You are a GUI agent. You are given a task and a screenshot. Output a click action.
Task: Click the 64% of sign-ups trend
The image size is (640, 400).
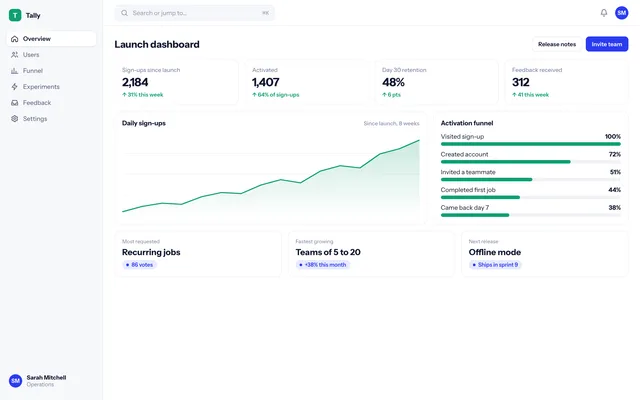tap(276, 95)
